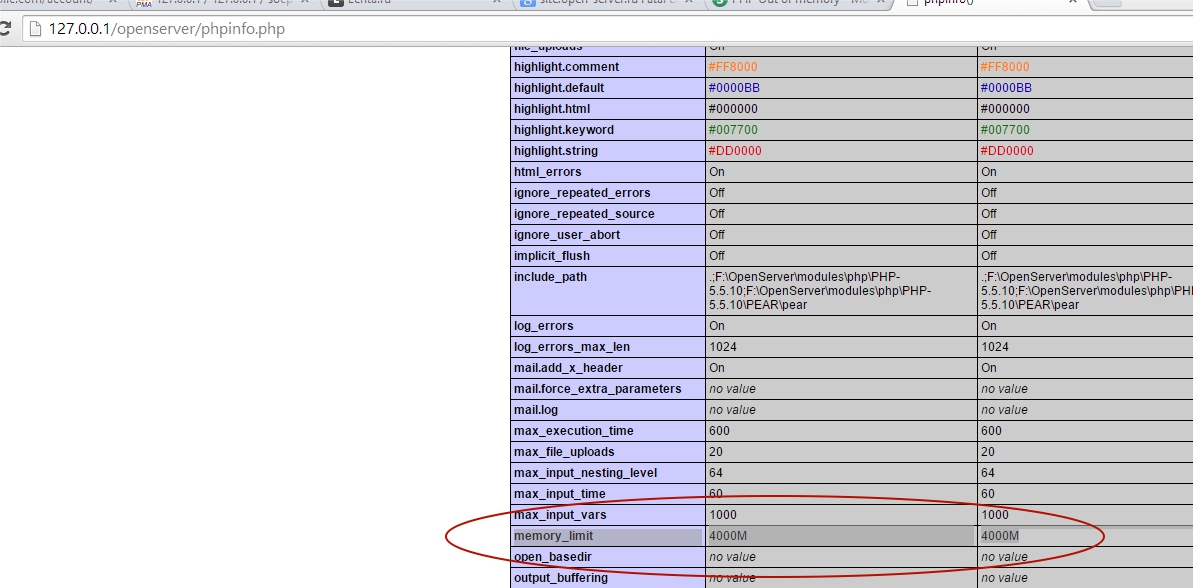Click the memory_limit directive name cell
The height and width of the screenshot is (588, 1193).
tap(553, 536)
